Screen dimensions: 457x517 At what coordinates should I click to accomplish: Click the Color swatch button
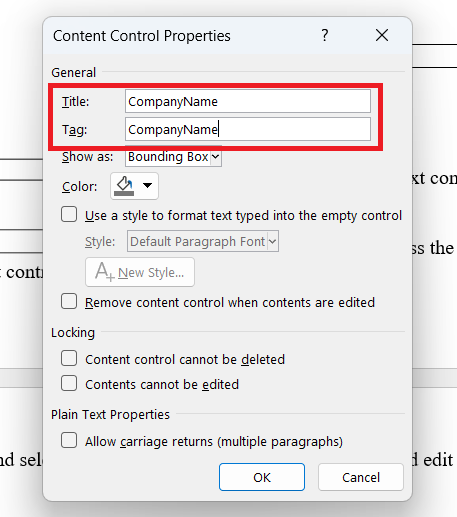(134, 186)
